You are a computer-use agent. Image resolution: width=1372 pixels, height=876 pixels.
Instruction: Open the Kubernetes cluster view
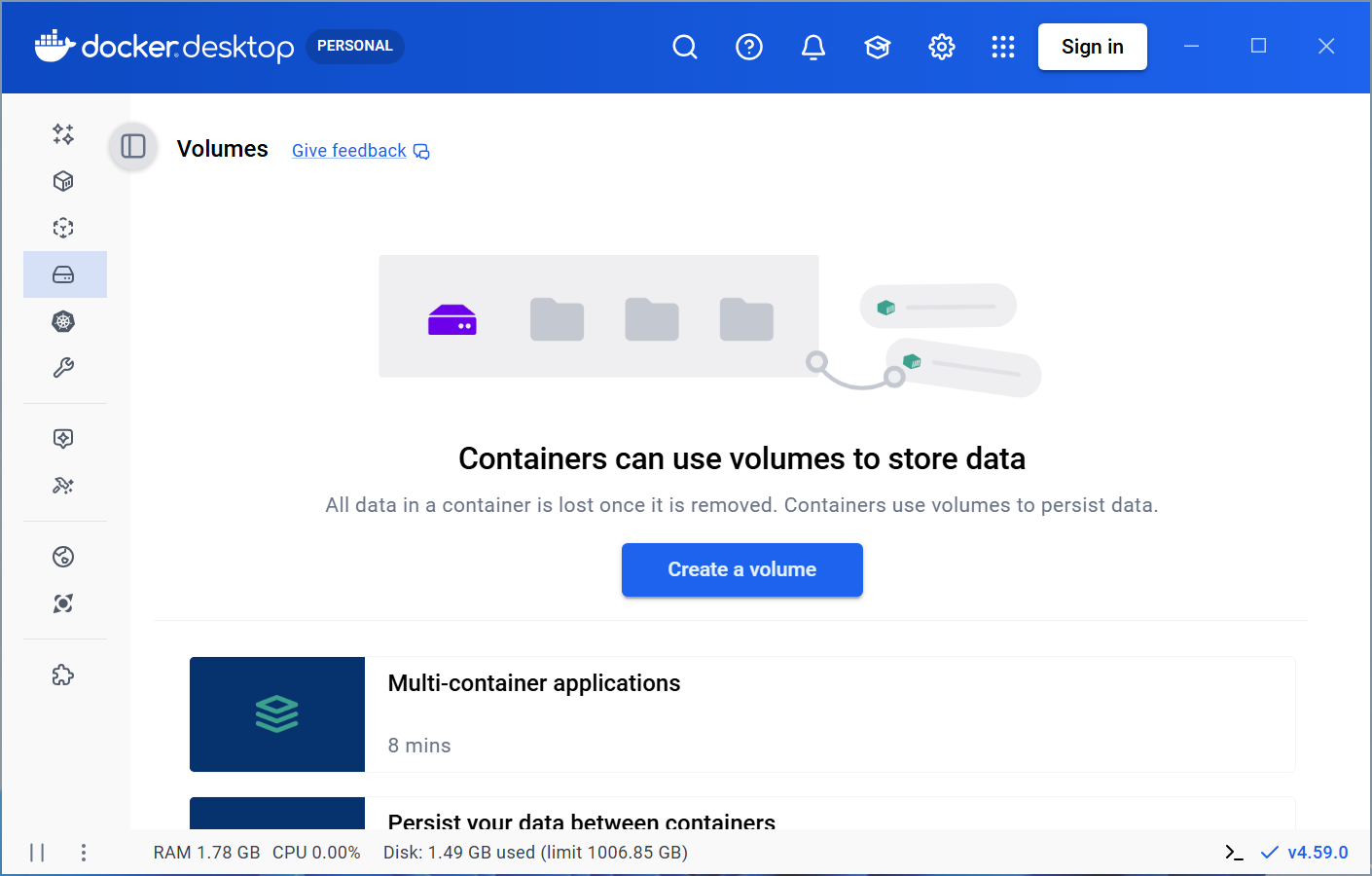pos(63,321)
